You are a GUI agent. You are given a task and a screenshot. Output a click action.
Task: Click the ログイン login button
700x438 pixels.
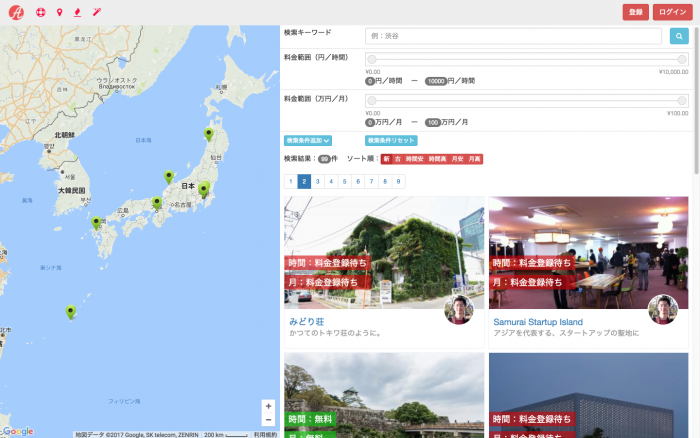pos(672,12)
